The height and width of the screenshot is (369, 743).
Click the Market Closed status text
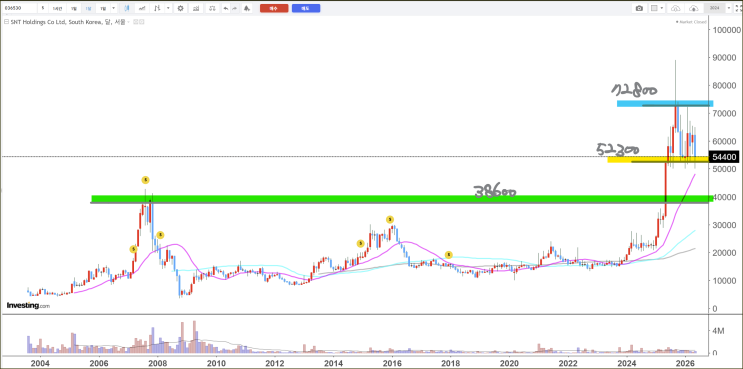(x=693, y=22)
